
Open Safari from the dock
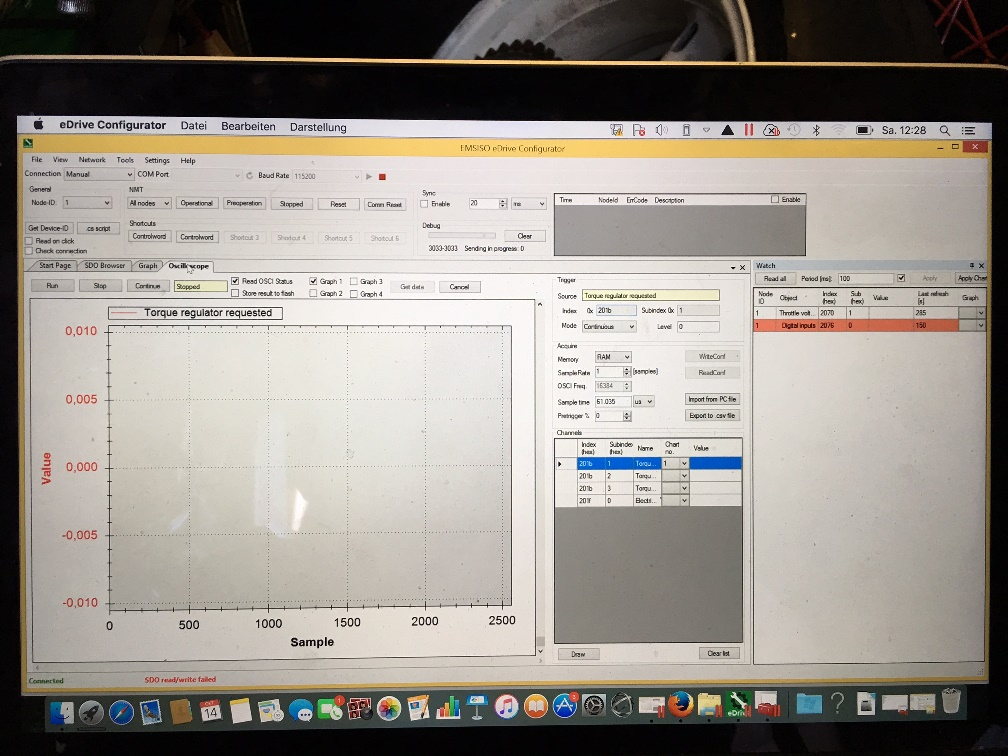[122, 712]
